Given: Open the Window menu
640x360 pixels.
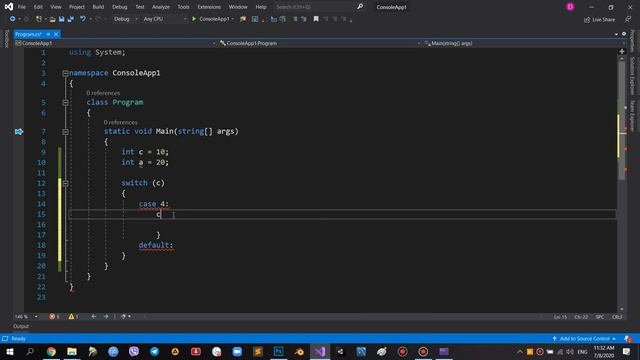Looking at the screenshot, I should (x=238, y=7).
